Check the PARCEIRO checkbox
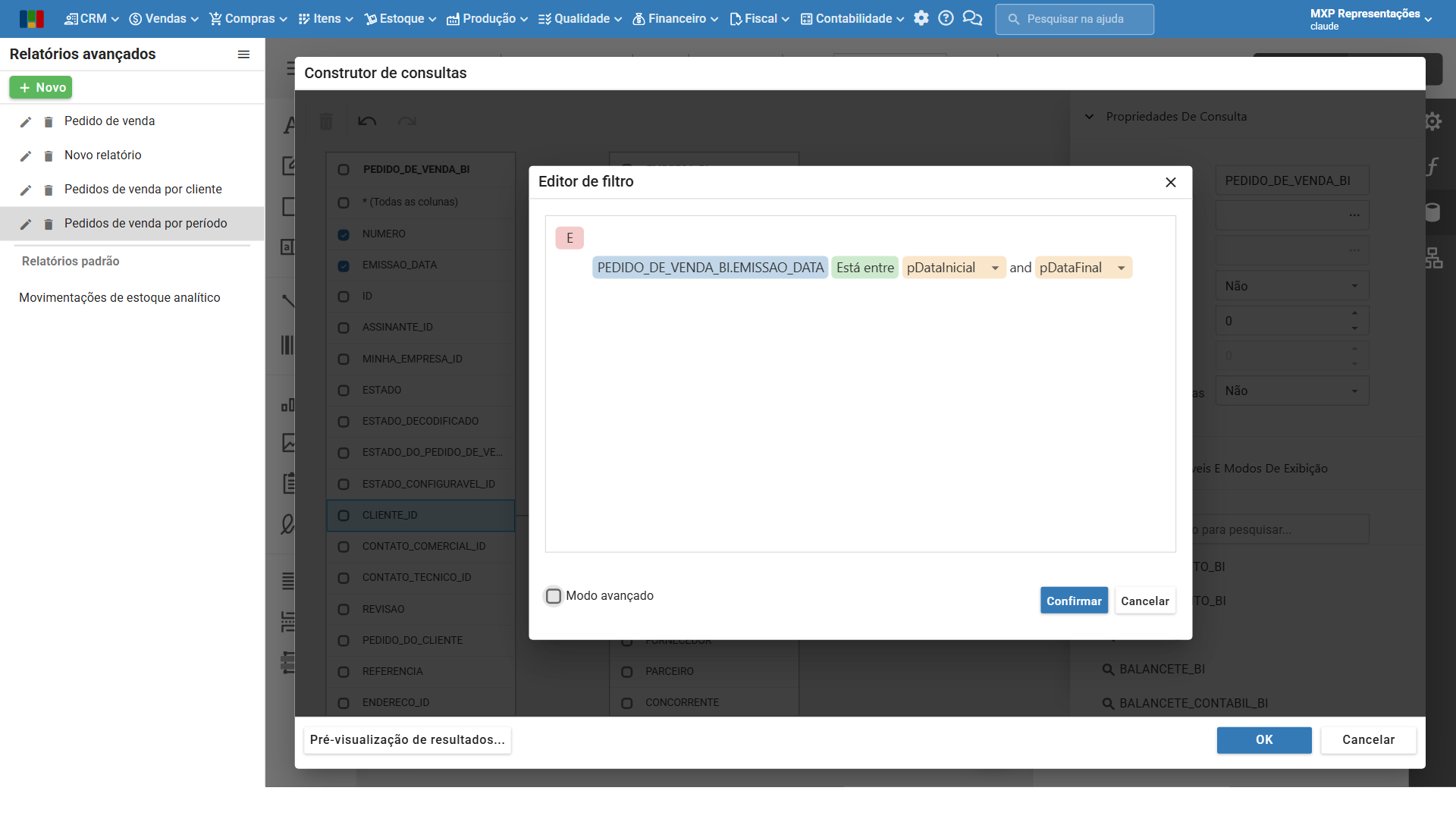Viewport: 1456px width, 819px height. (x=626, y=672)
